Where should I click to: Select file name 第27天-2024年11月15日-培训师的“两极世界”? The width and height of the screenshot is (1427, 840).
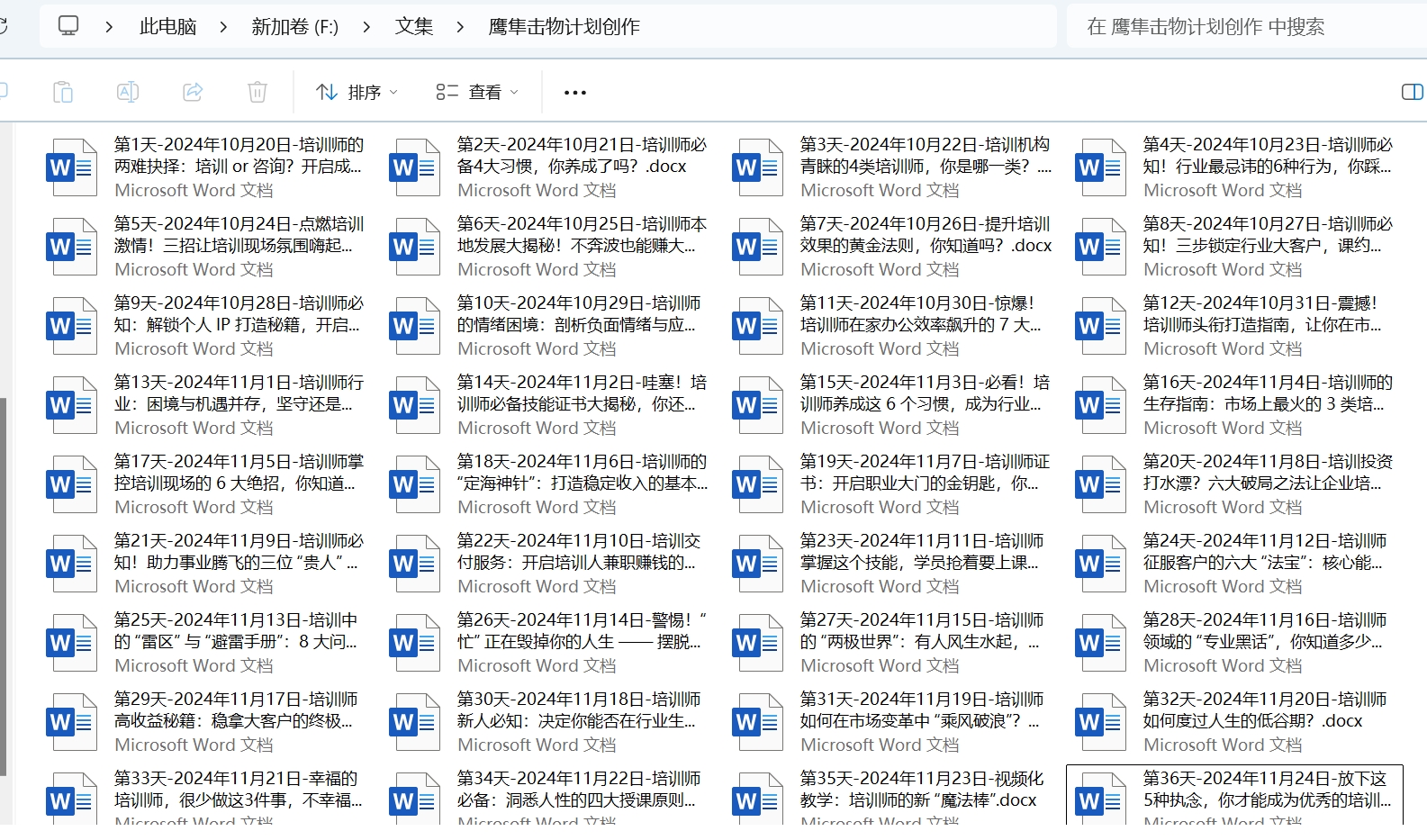point(922,631)
